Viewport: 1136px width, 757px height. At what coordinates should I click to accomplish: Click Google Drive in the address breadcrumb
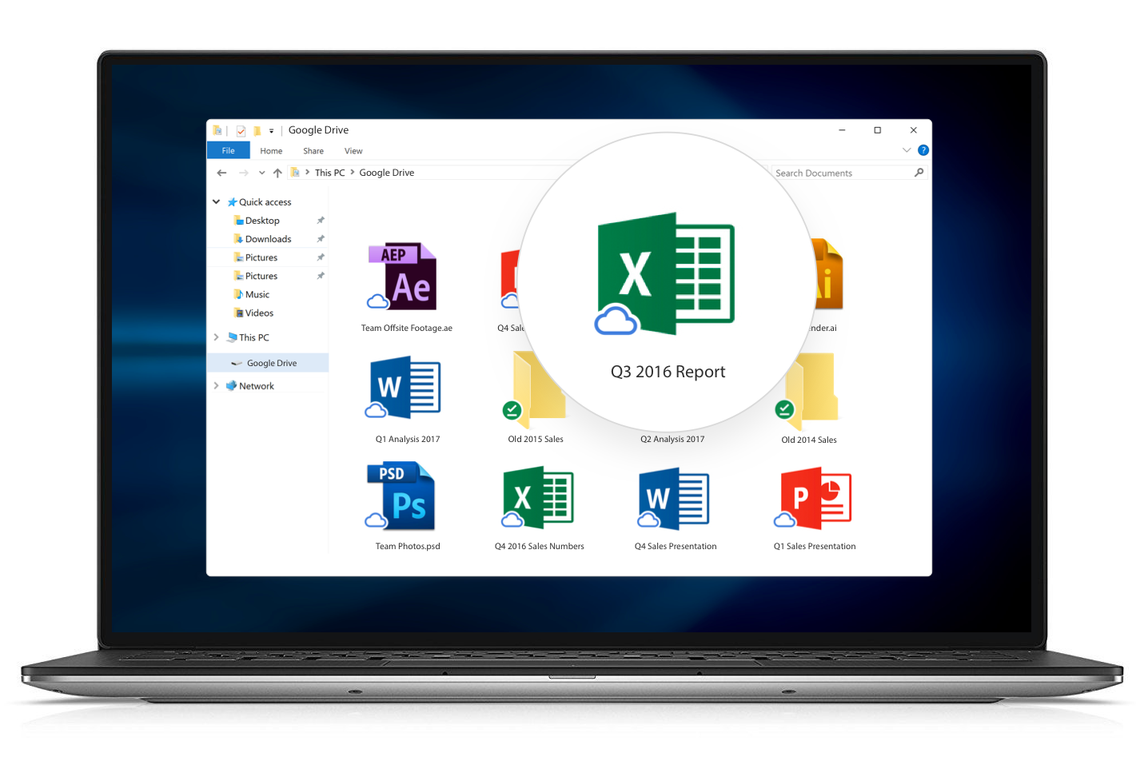387,172
